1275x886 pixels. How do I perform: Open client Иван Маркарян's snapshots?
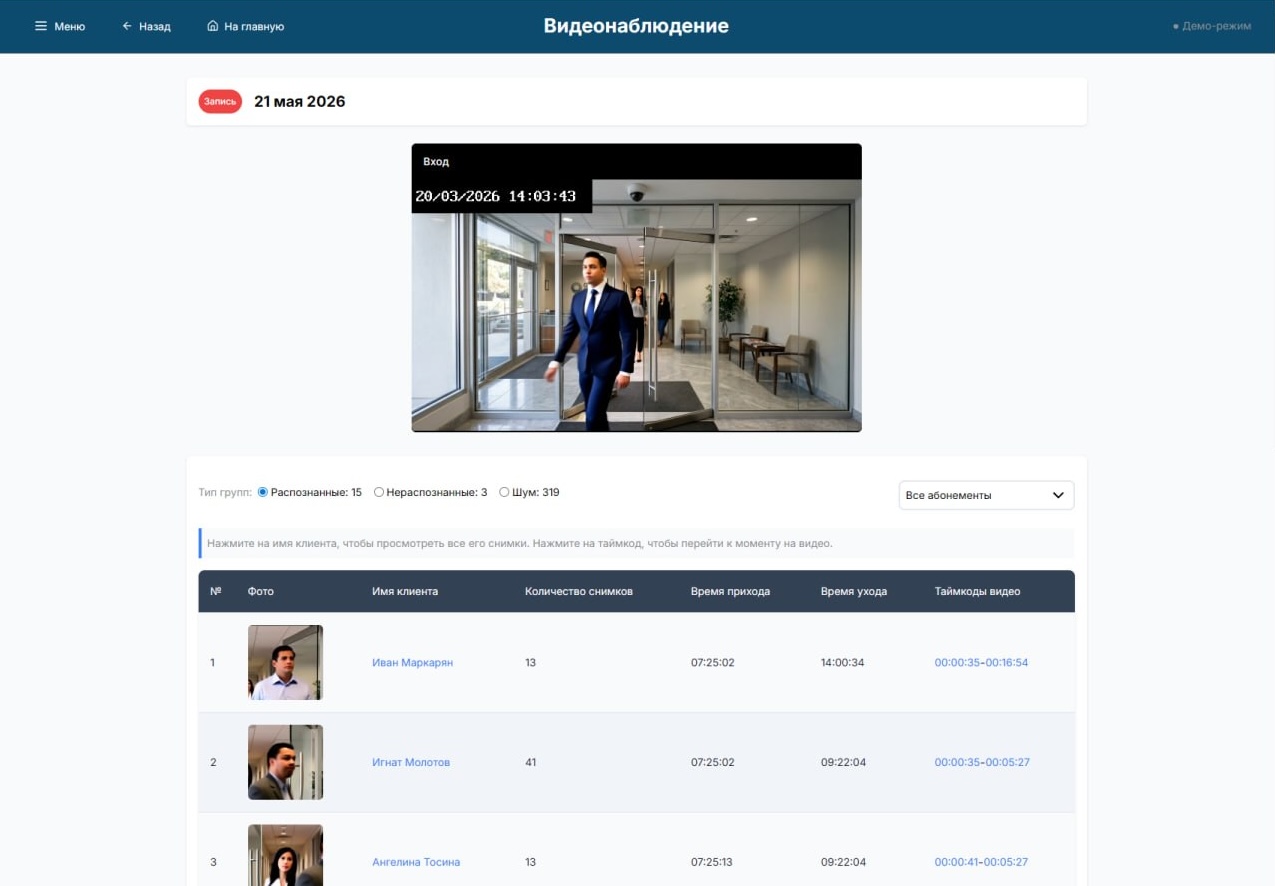(412, 662)
